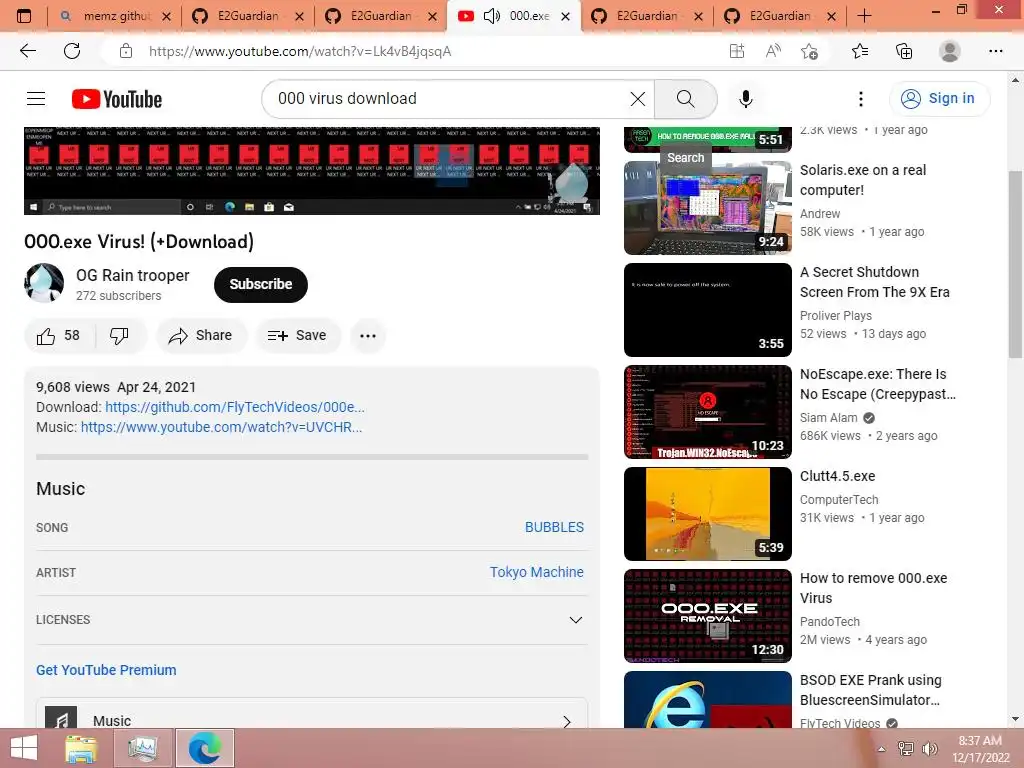Open Task Manager icon in taskbar
The width and height of the screenshot is (1024, 768).
point(142,748)
